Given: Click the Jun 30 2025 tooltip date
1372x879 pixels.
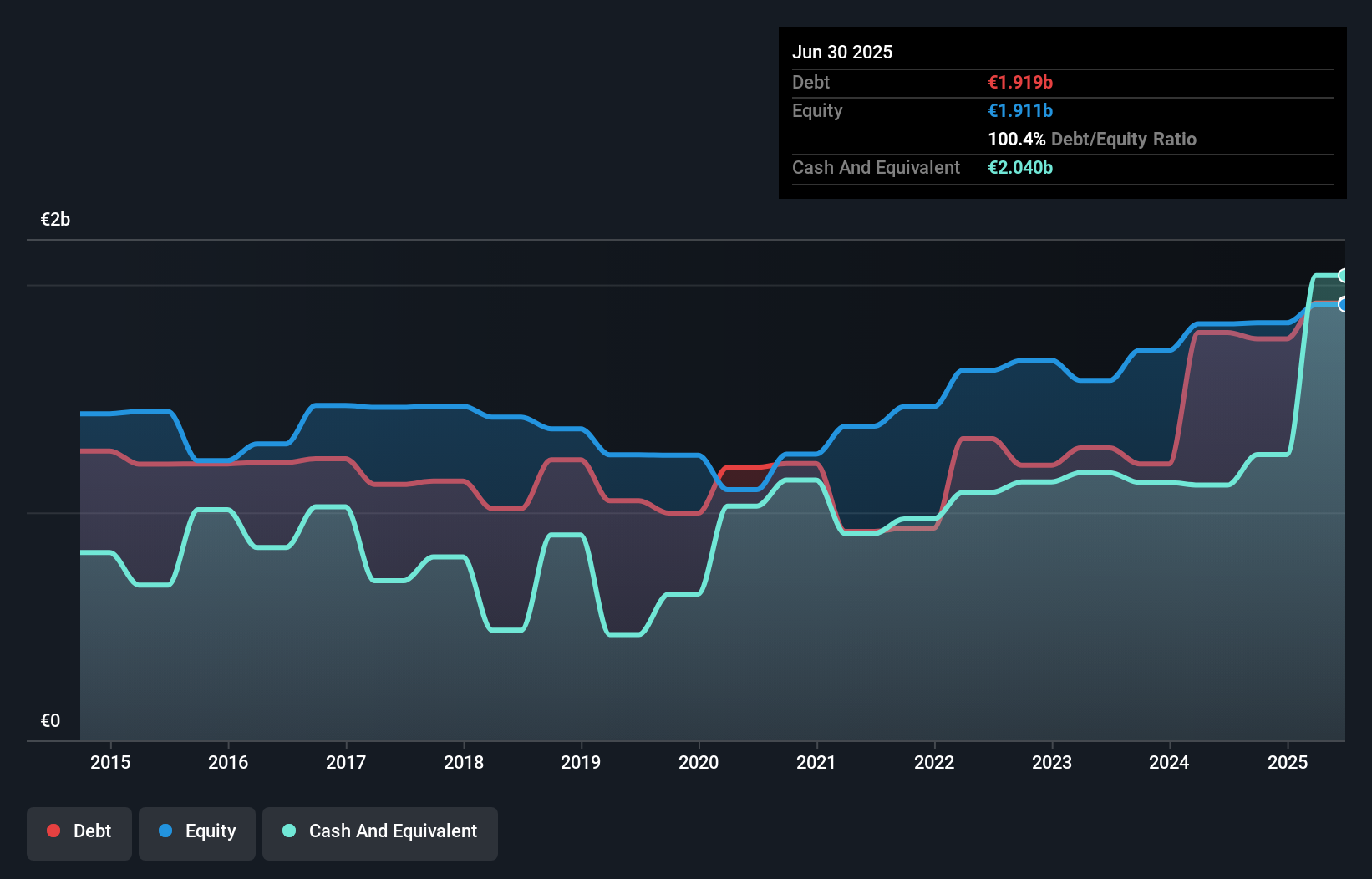Looking at the screenshot, I should (842, 53).
